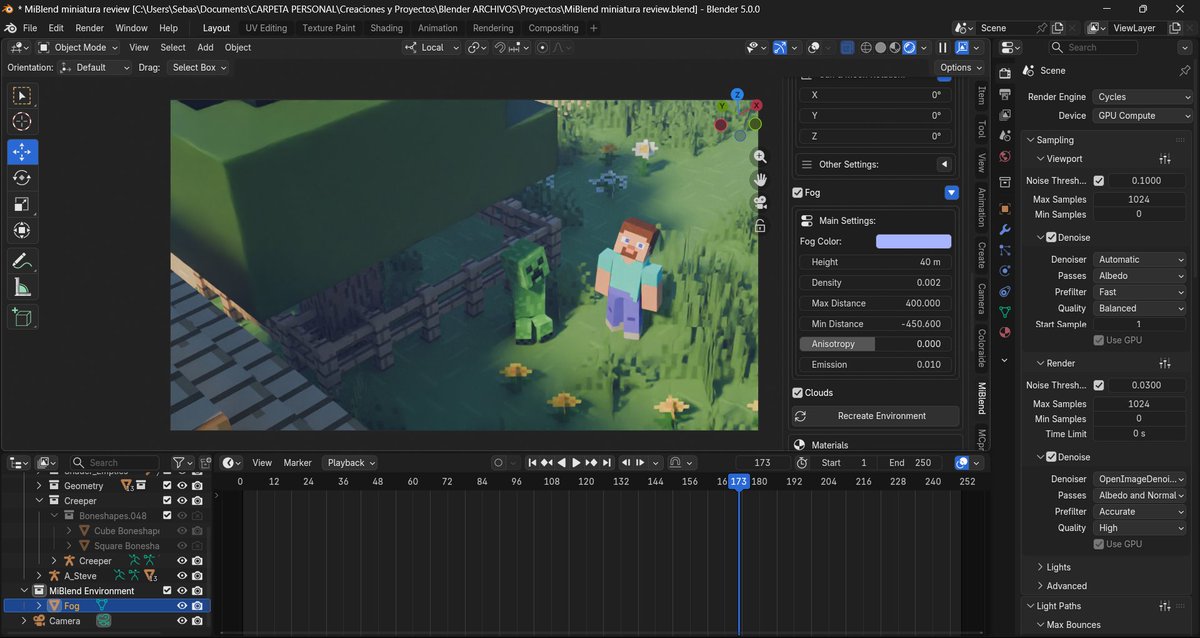Image resolution: width=1200 pixels, height=638 pixels.
Task: Activate the Cursor tool
Action: (22, 122)
